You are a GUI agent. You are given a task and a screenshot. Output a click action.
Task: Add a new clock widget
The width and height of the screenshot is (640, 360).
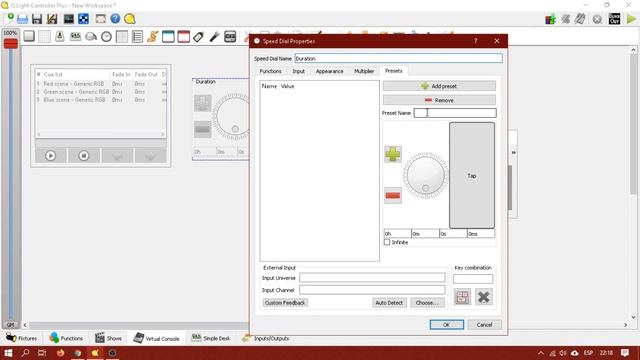[x=230, y=36]
